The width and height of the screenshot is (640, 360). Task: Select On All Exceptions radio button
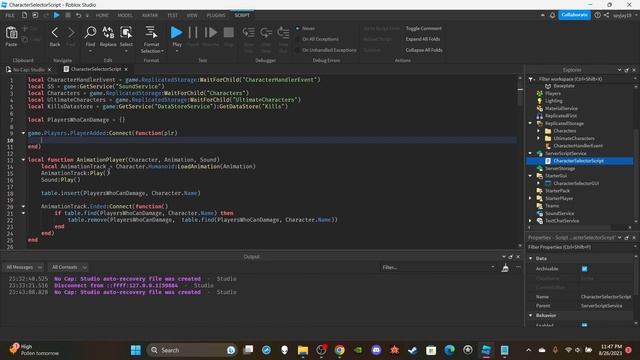click(x=298, y=39)
